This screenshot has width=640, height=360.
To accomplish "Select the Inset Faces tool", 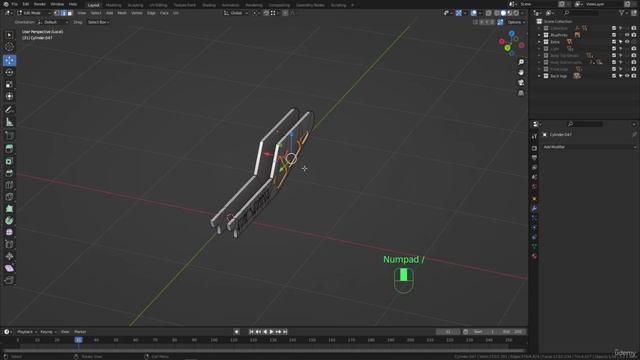I will 9,161.
